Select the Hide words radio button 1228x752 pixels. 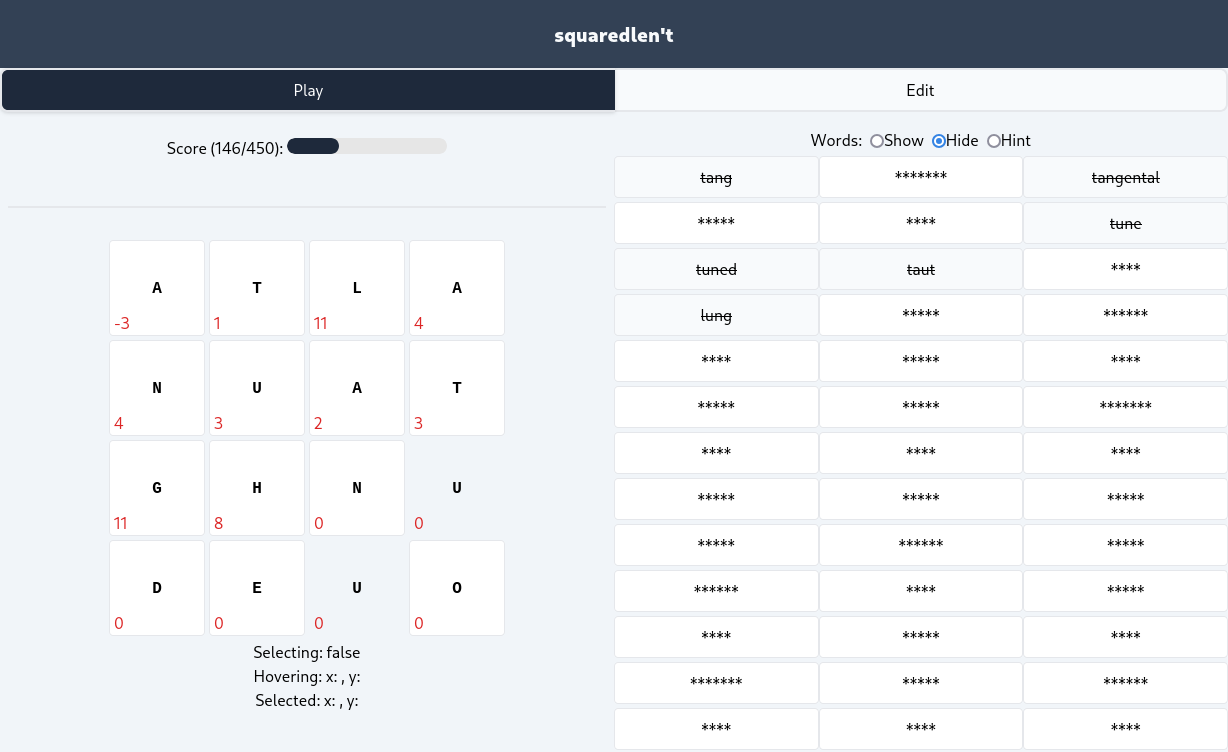pyautogui.click(x=939, y=141)
